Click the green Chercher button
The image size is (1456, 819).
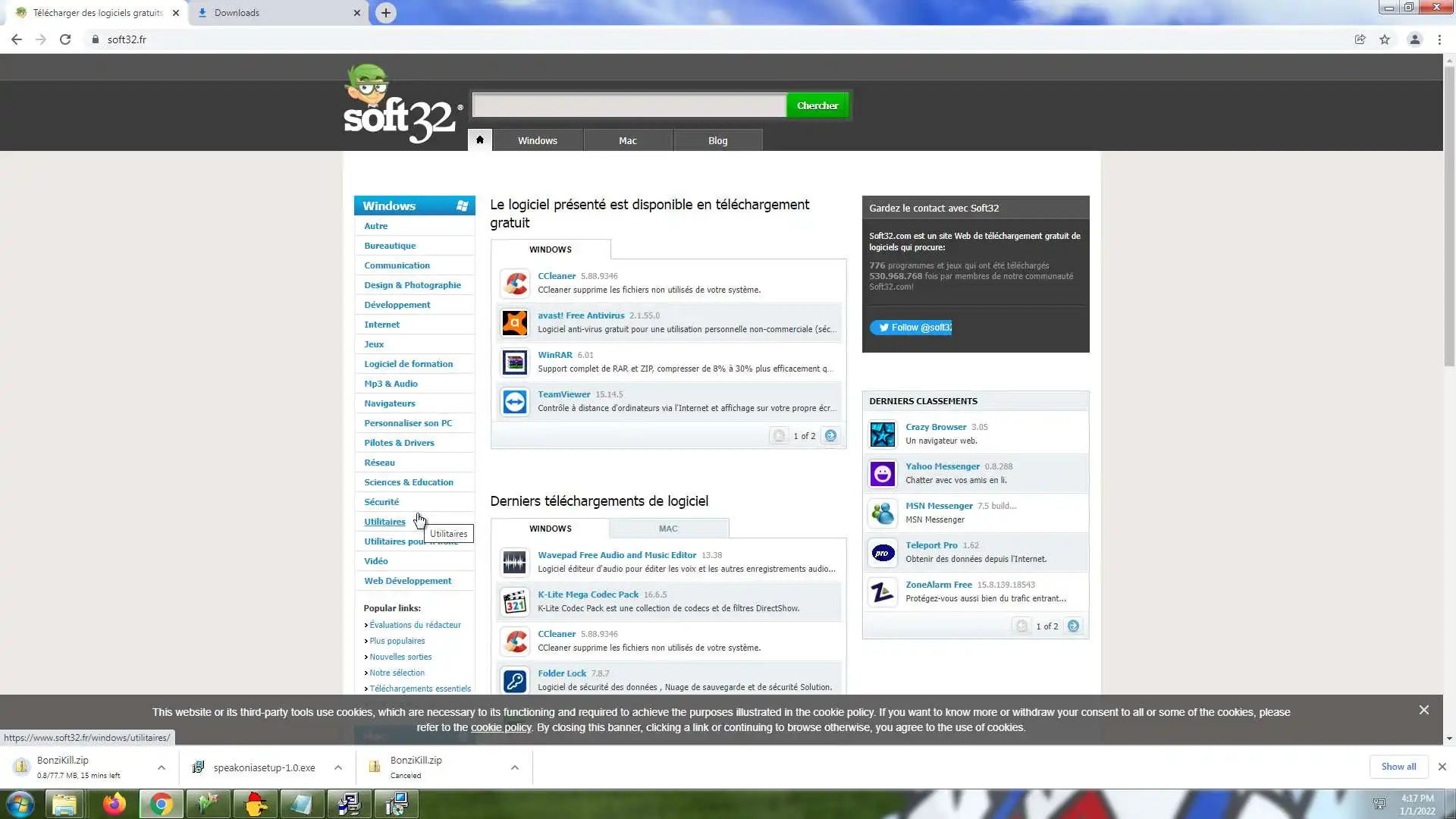pyautogui.click(x=817, y=105)
